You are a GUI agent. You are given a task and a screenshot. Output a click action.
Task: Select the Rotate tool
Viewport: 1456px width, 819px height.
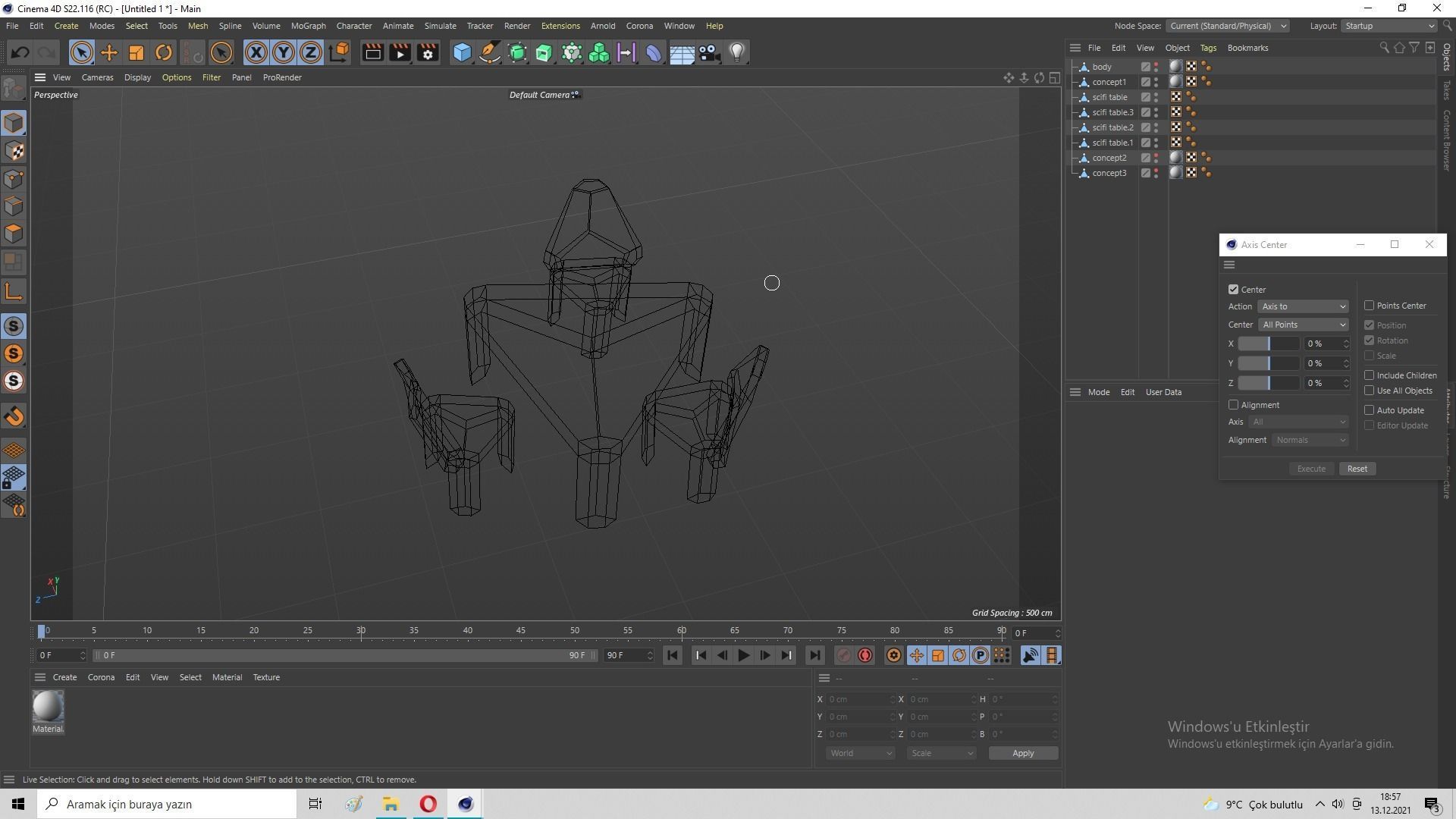click(164, 52)
